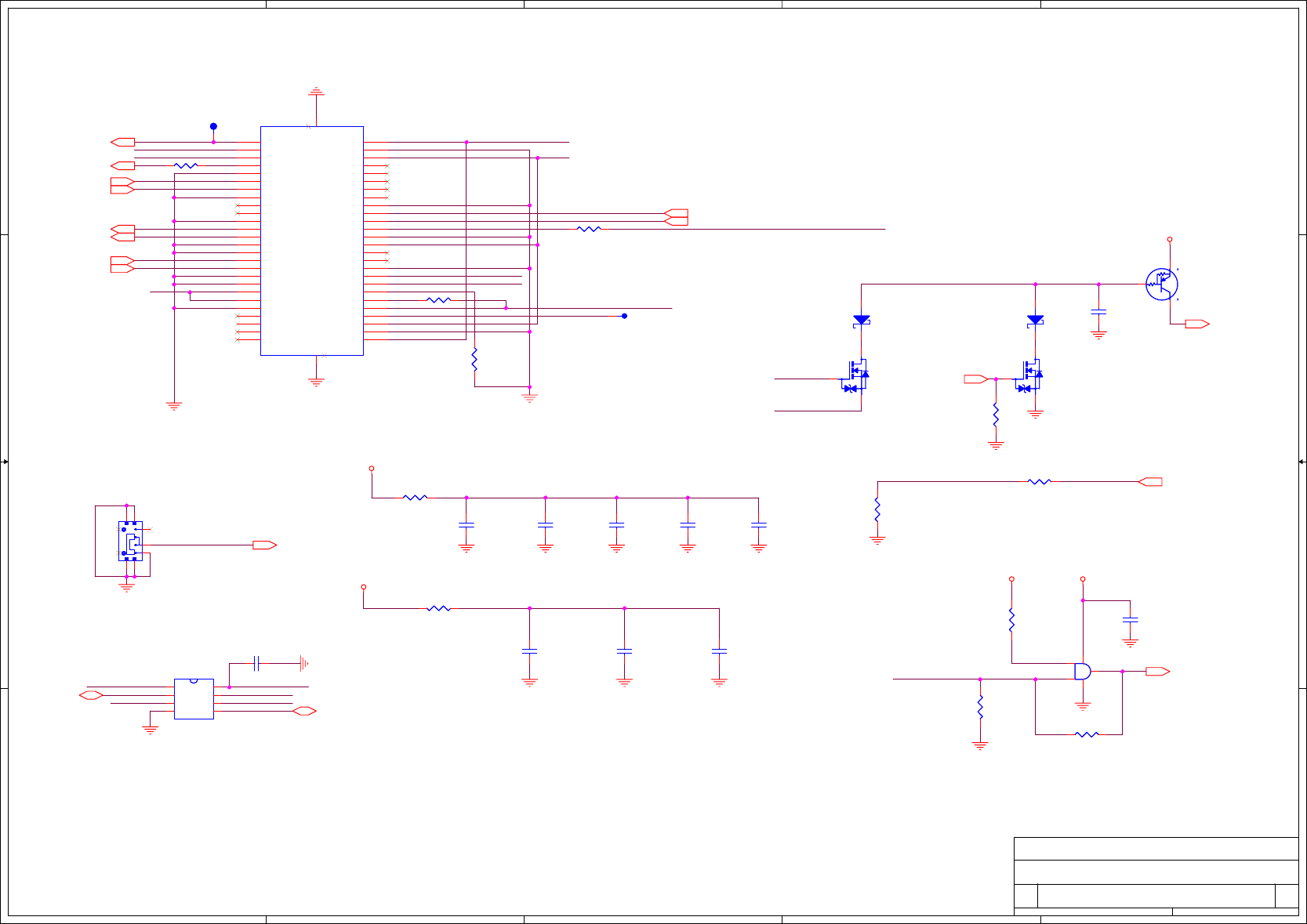Select the red port feeding the right MOSFET gate

pyautogui.click(x=976, y=379)
